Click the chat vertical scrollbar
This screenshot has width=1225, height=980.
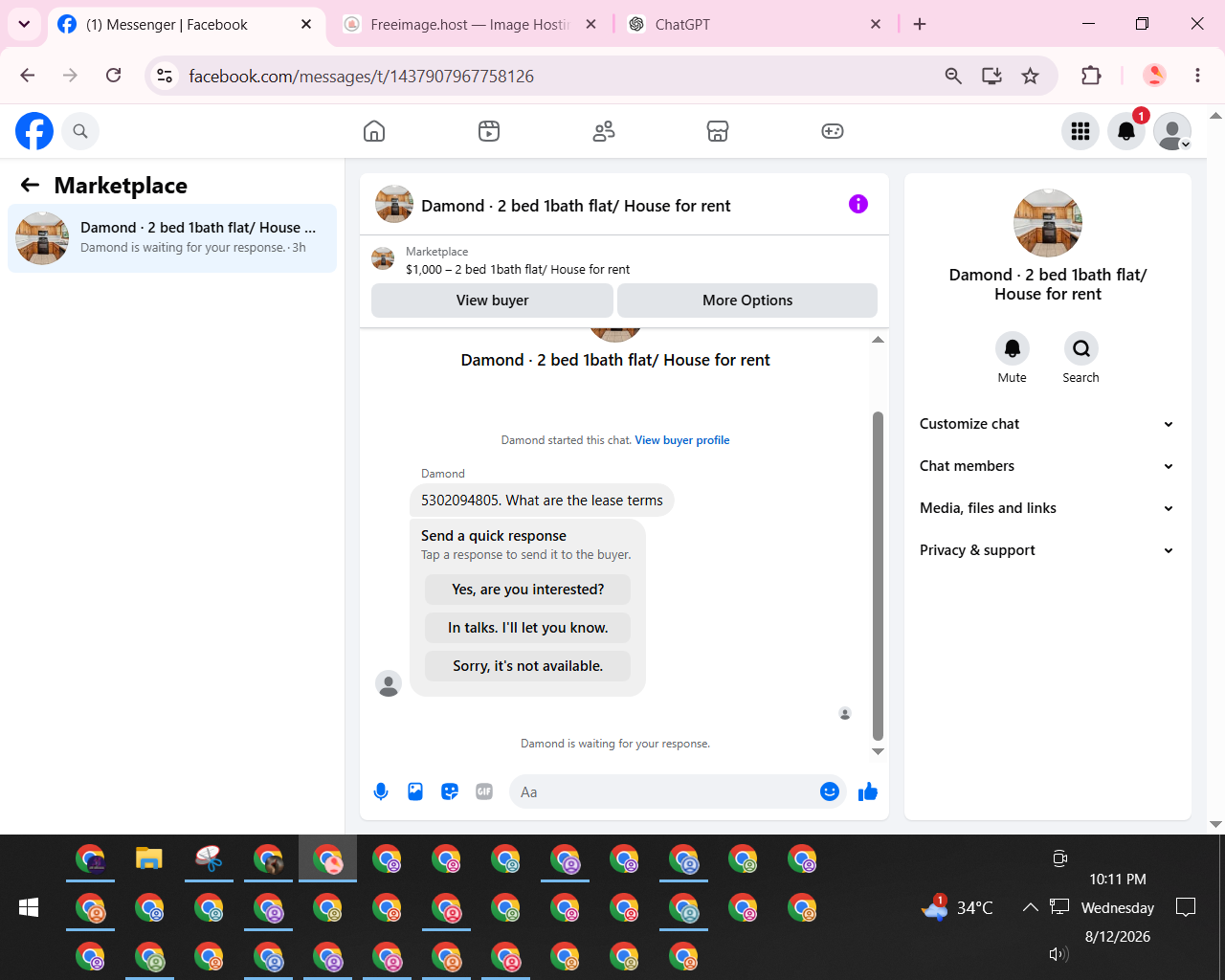point(878,576)
